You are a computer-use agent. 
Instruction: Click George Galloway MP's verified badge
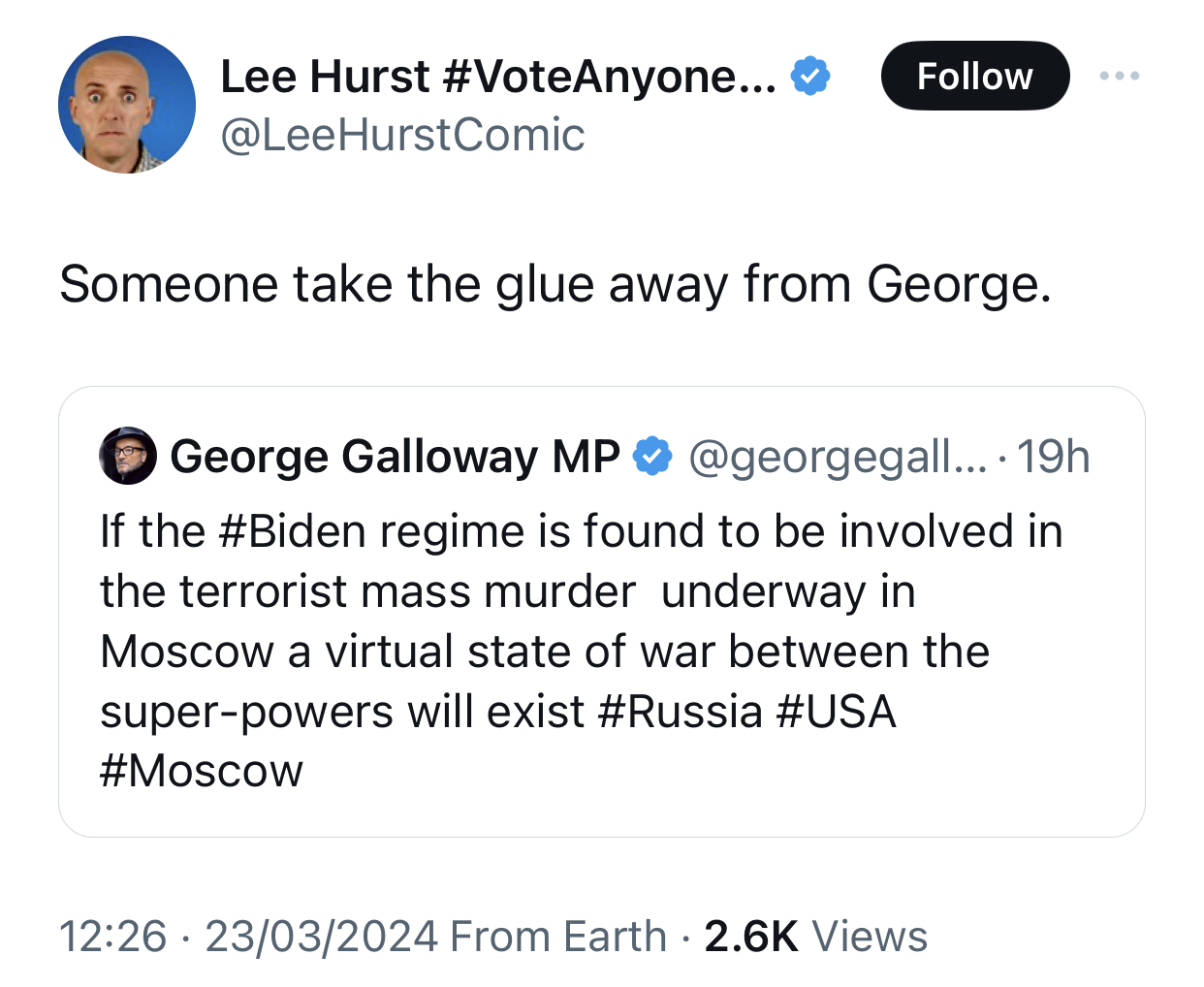tap(652, 457)
